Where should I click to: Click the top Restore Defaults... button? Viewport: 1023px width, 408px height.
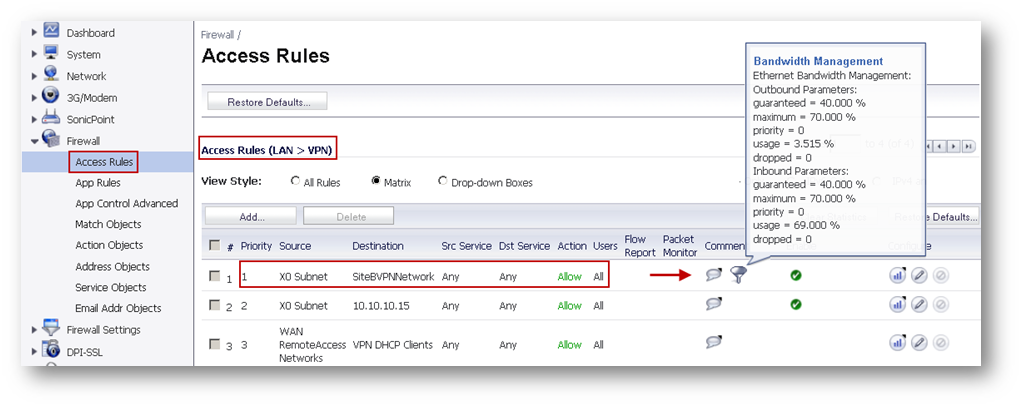tap(267, 102)
